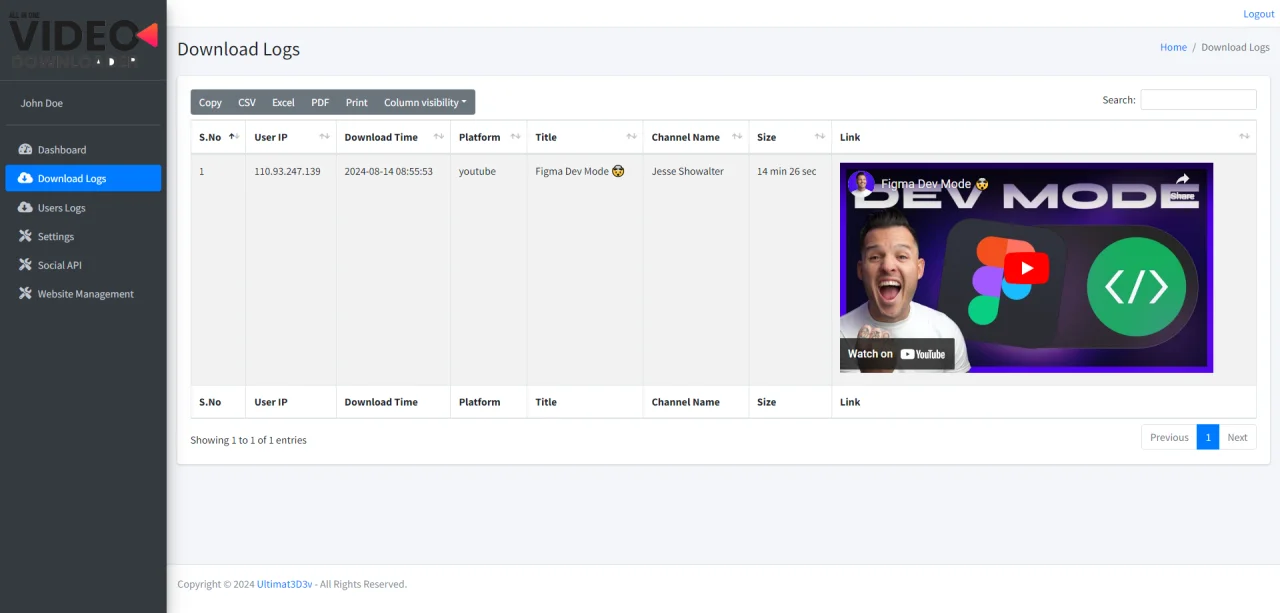The height and width of the screenshot is (613, 1280).
Task: Focus the Search input field
Action: pyautogui.click(x=1198, y=100)
